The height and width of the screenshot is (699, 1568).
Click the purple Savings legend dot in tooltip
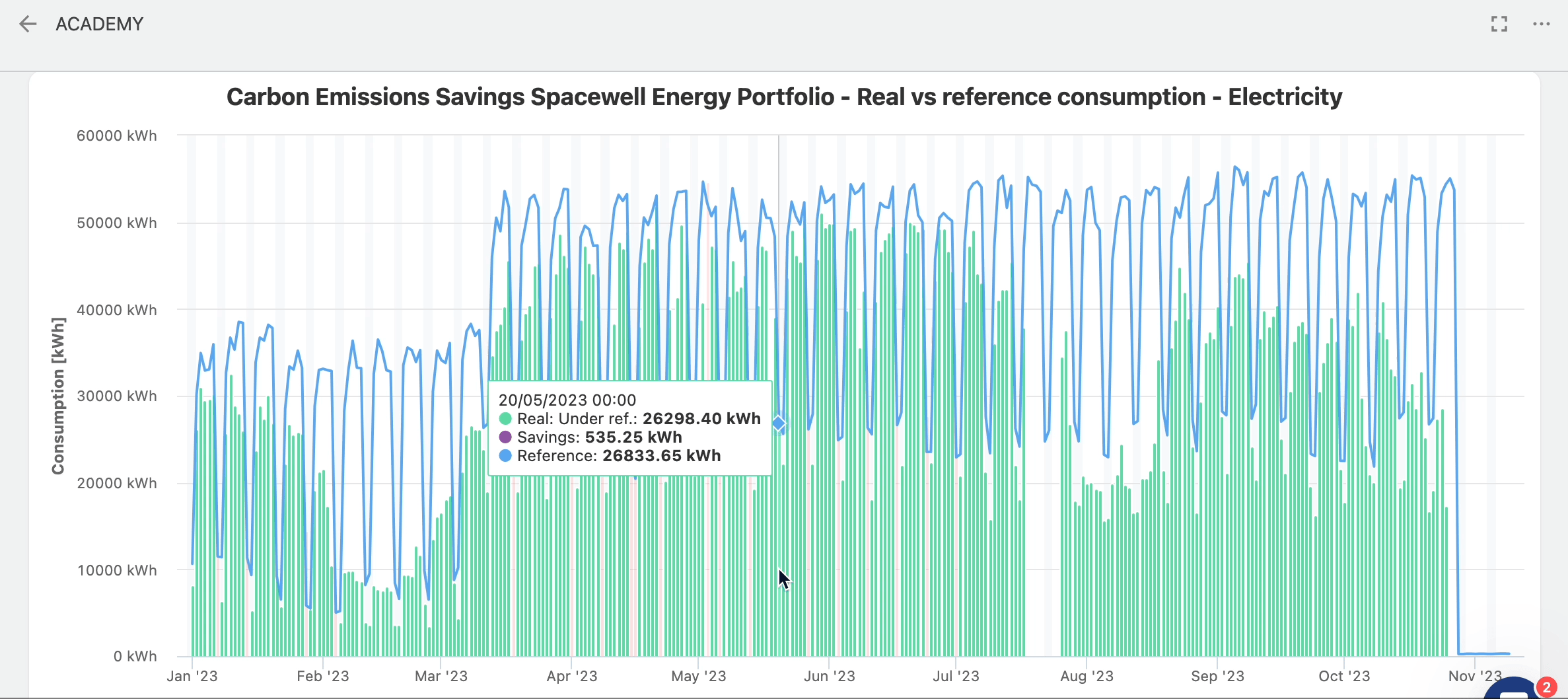[505, 437]
